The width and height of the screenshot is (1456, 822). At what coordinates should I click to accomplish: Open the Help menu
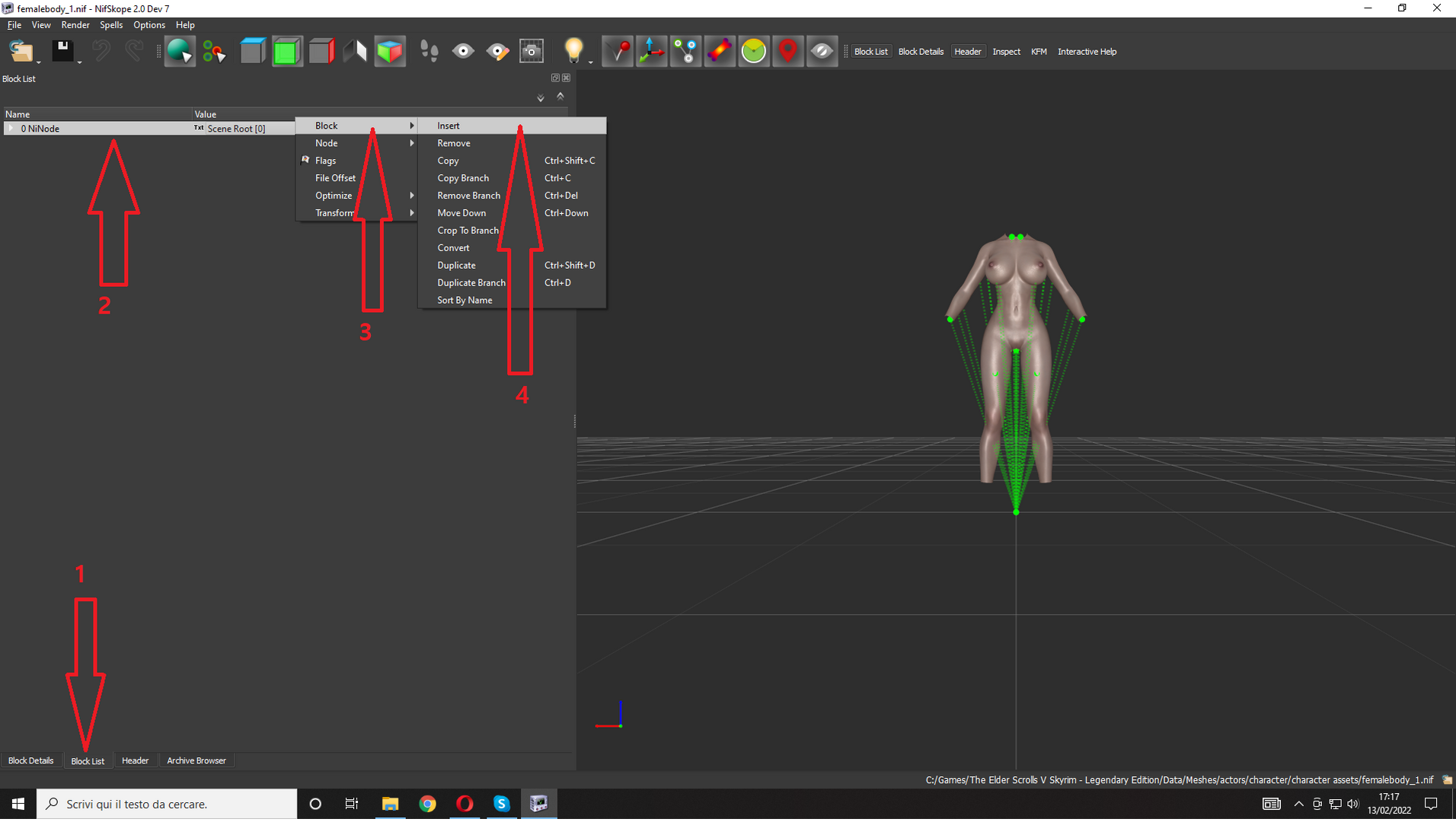185,25
